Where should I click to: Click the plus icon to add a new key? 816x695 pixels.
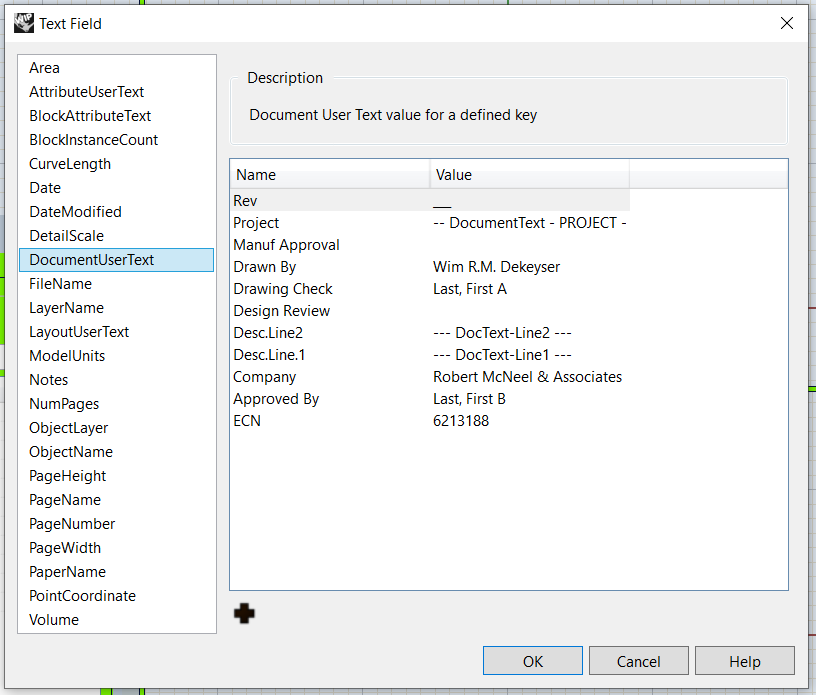tap(244, 614)
